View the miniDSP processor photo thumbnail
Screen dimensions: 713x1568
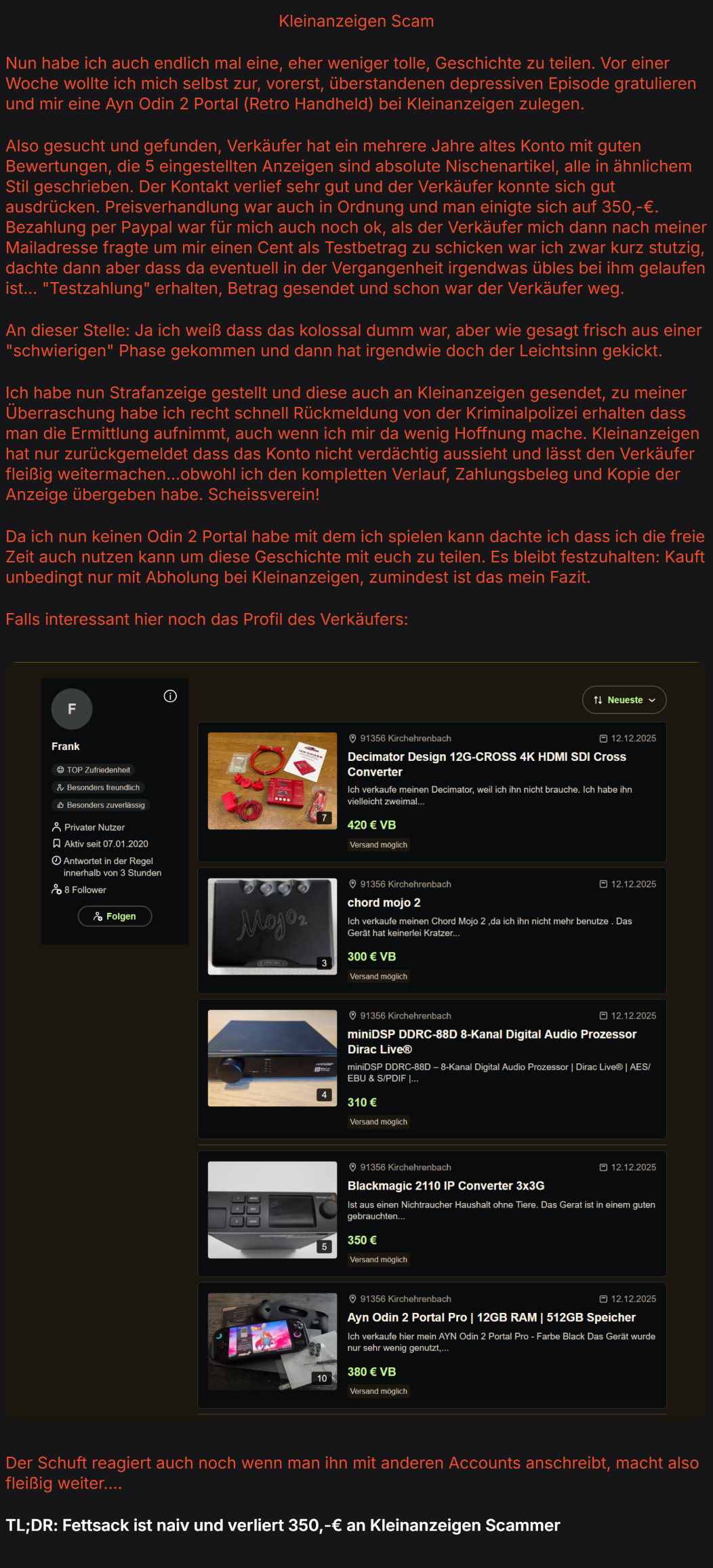(x=272, y=1058)
